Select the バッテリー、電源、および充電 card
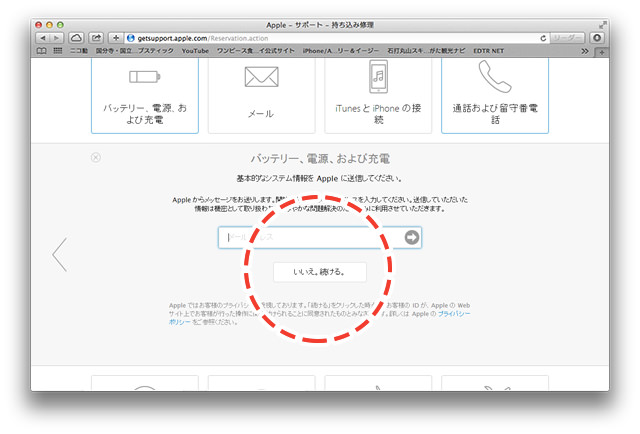This screenshot has height=434, width=640. click(x=145, y=96)
